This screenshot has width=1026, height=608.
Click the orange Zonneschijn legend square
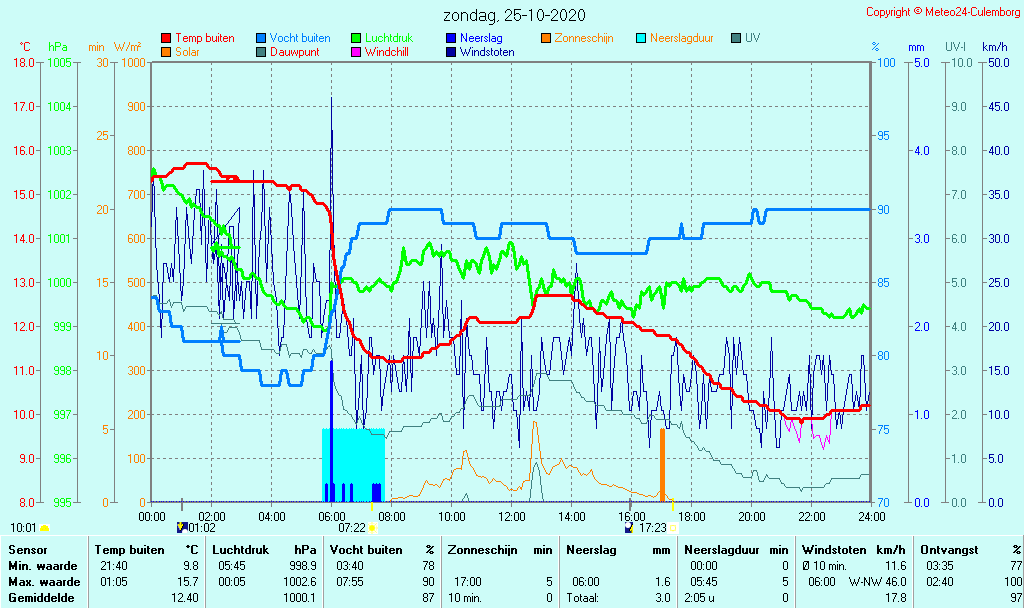[545, 38]
